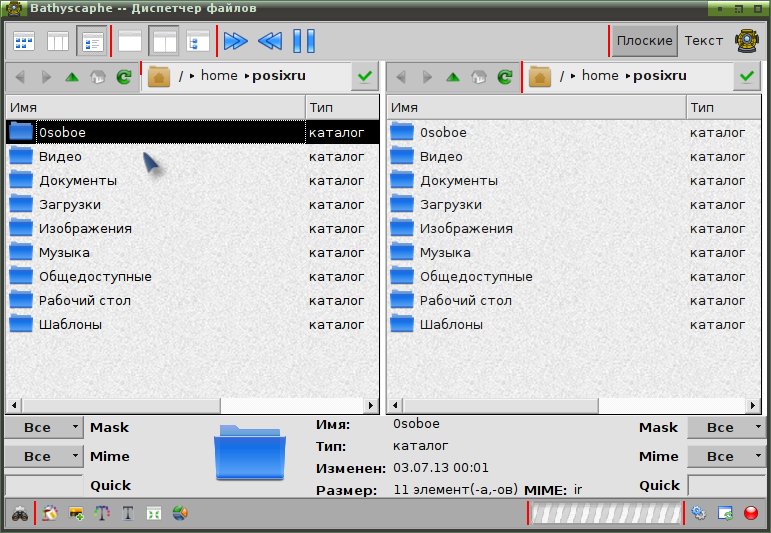This screenshot has height=533, width=771.
Task: Select Изображения folder in right panel
Action: point(574,229)
